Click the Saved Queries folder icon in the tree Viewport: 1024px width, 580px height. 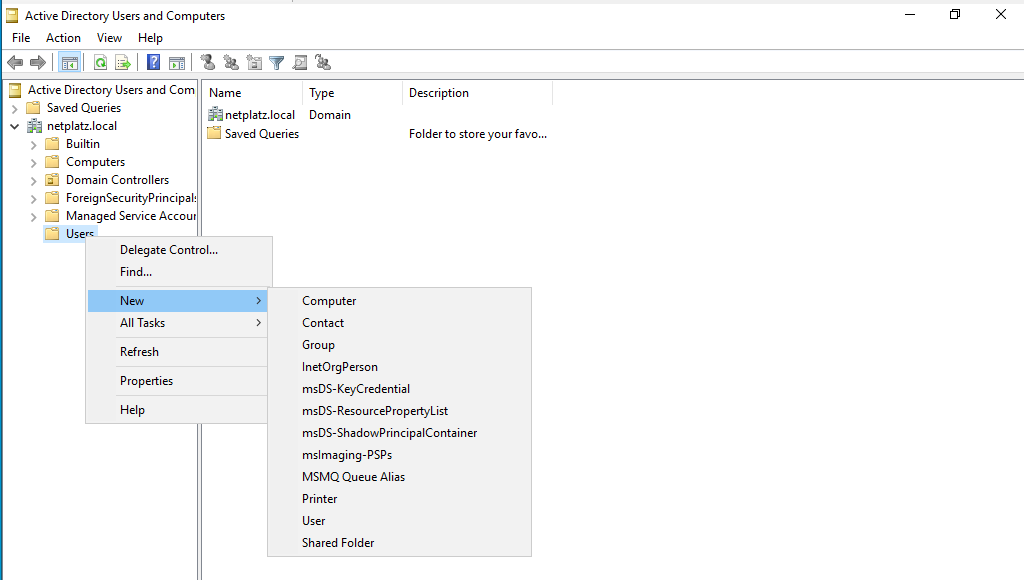tap(33, 108)
